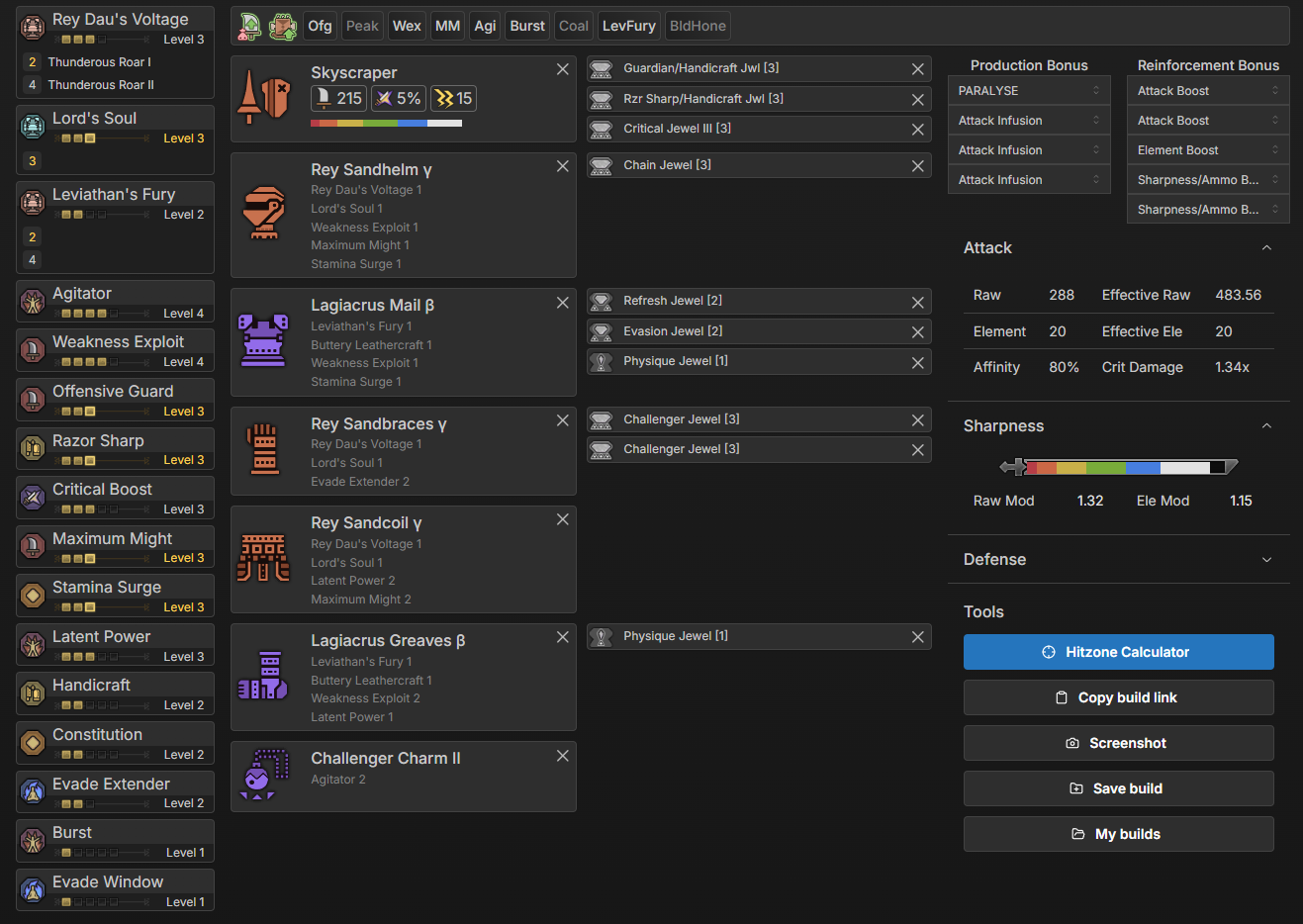Select the Evasion Jewel [2] slot
Viewport: 1303px width, 924px height.
(759, 331)
